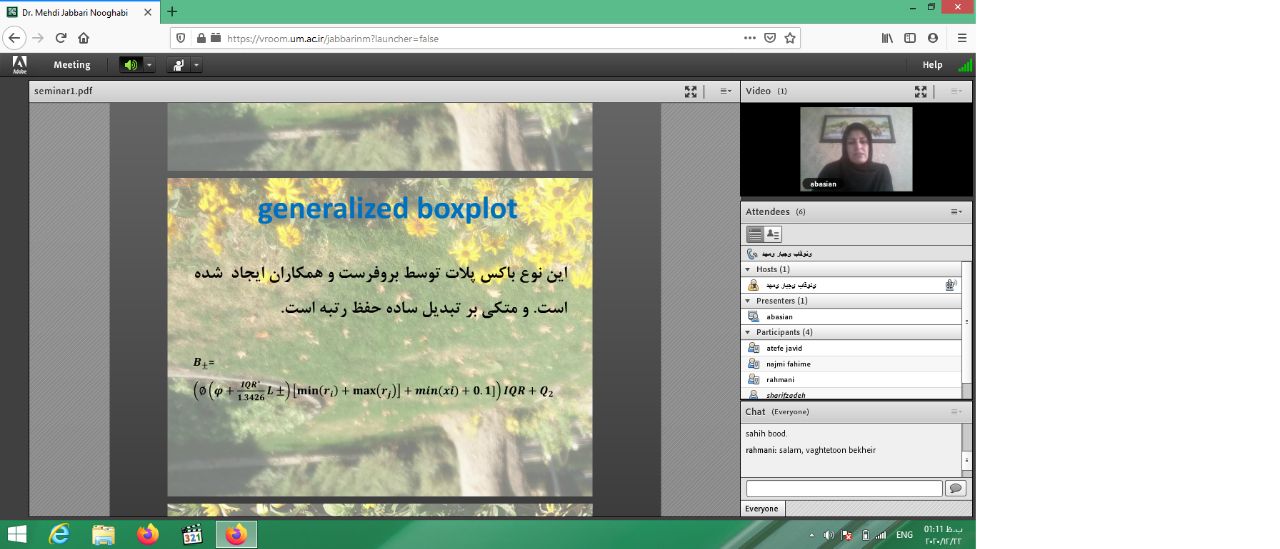Click ENG language indicator in tray
Viewport: 1280px width, 549px height.
click(904, 535)
